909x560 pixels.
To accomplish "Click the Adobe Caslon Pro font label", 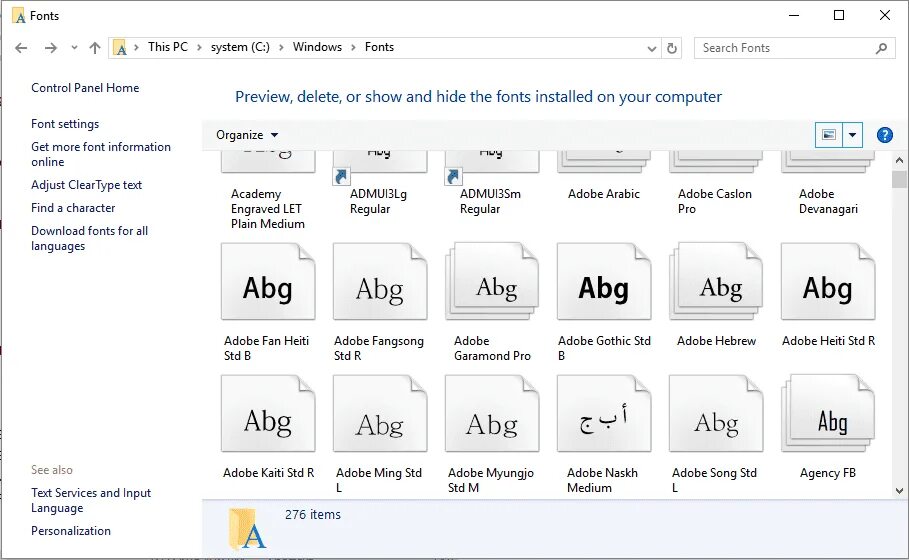I will 715,202.
